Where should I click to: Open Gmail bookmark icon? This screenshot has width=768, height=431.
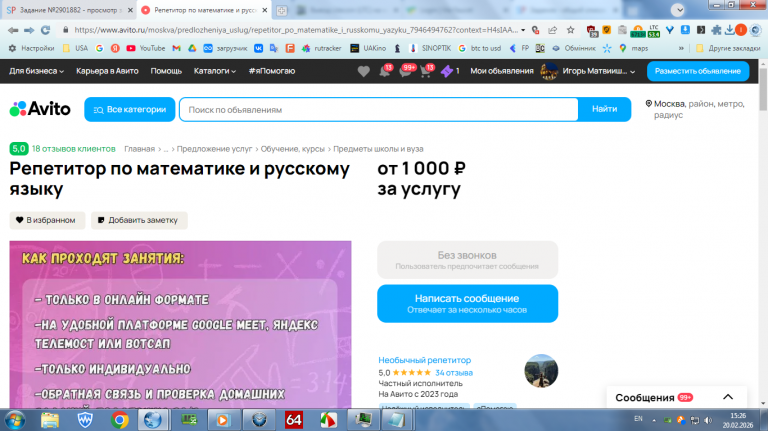(x=176, y=48)
